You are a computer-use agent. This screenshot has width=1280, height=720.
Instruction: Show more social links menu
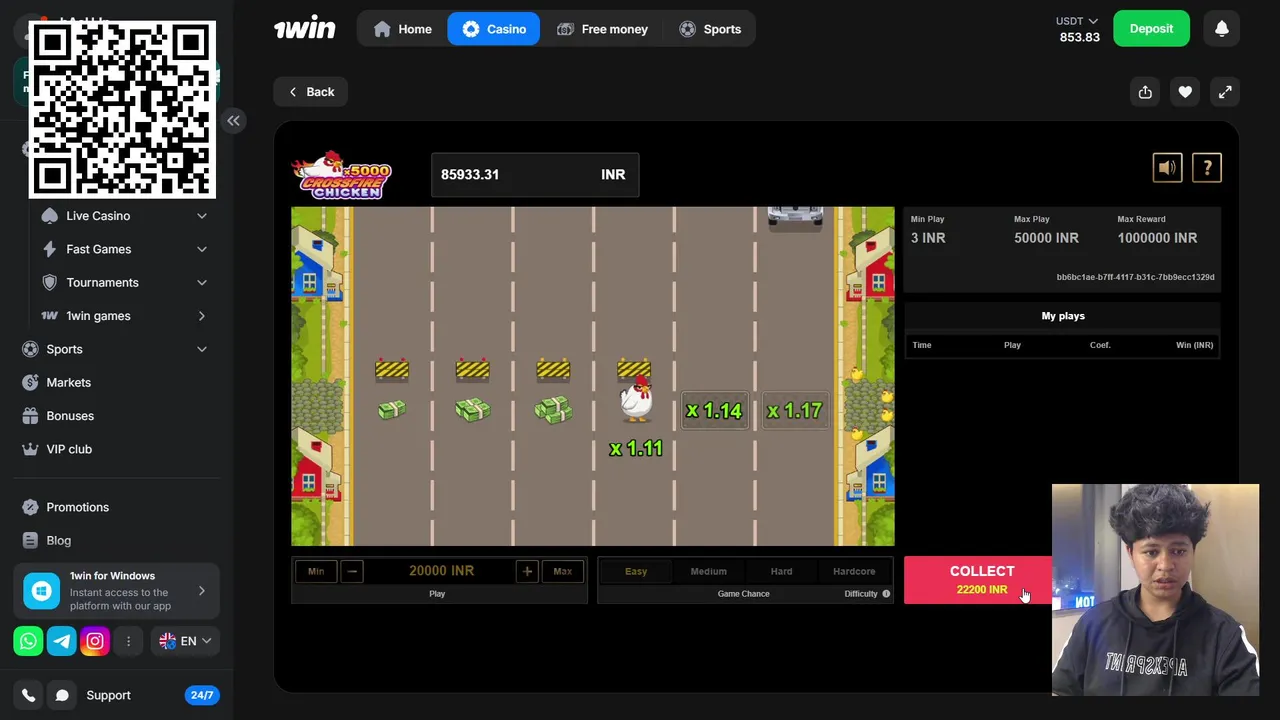click(x=128, y=641)
